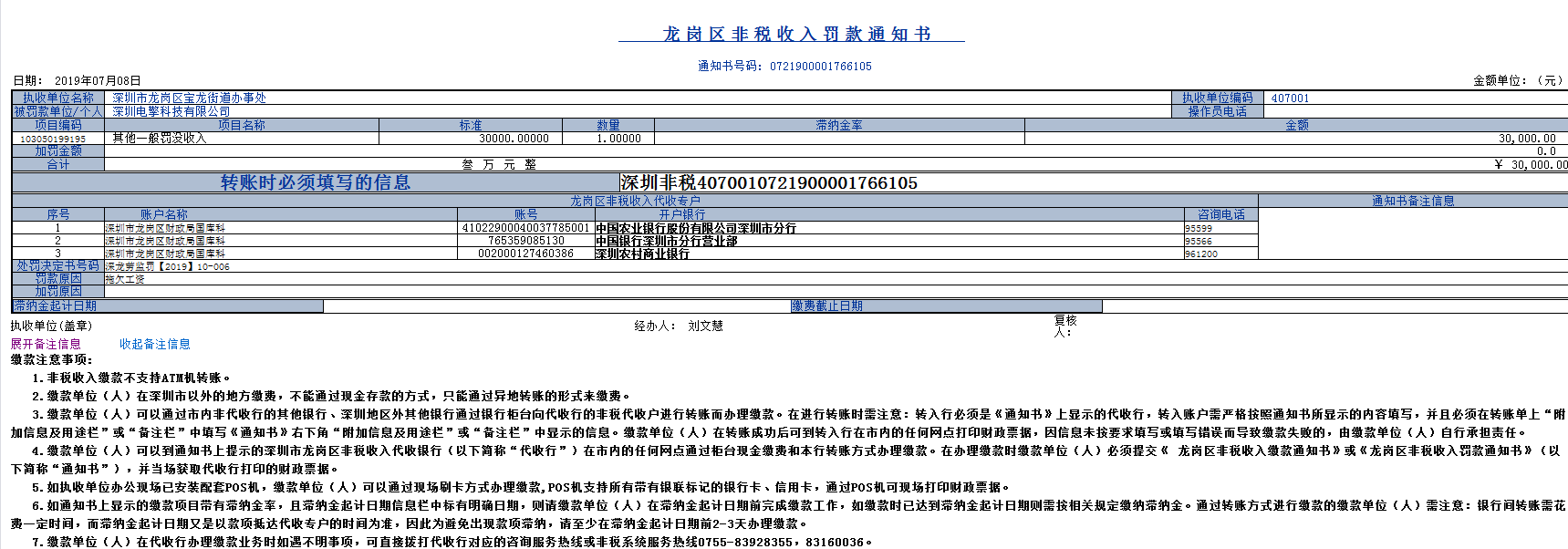The height and width of the screenshot is (549, 1568).
Task: Click the 数量 column header
Action: pyautogui.click(x=608, y=125)
